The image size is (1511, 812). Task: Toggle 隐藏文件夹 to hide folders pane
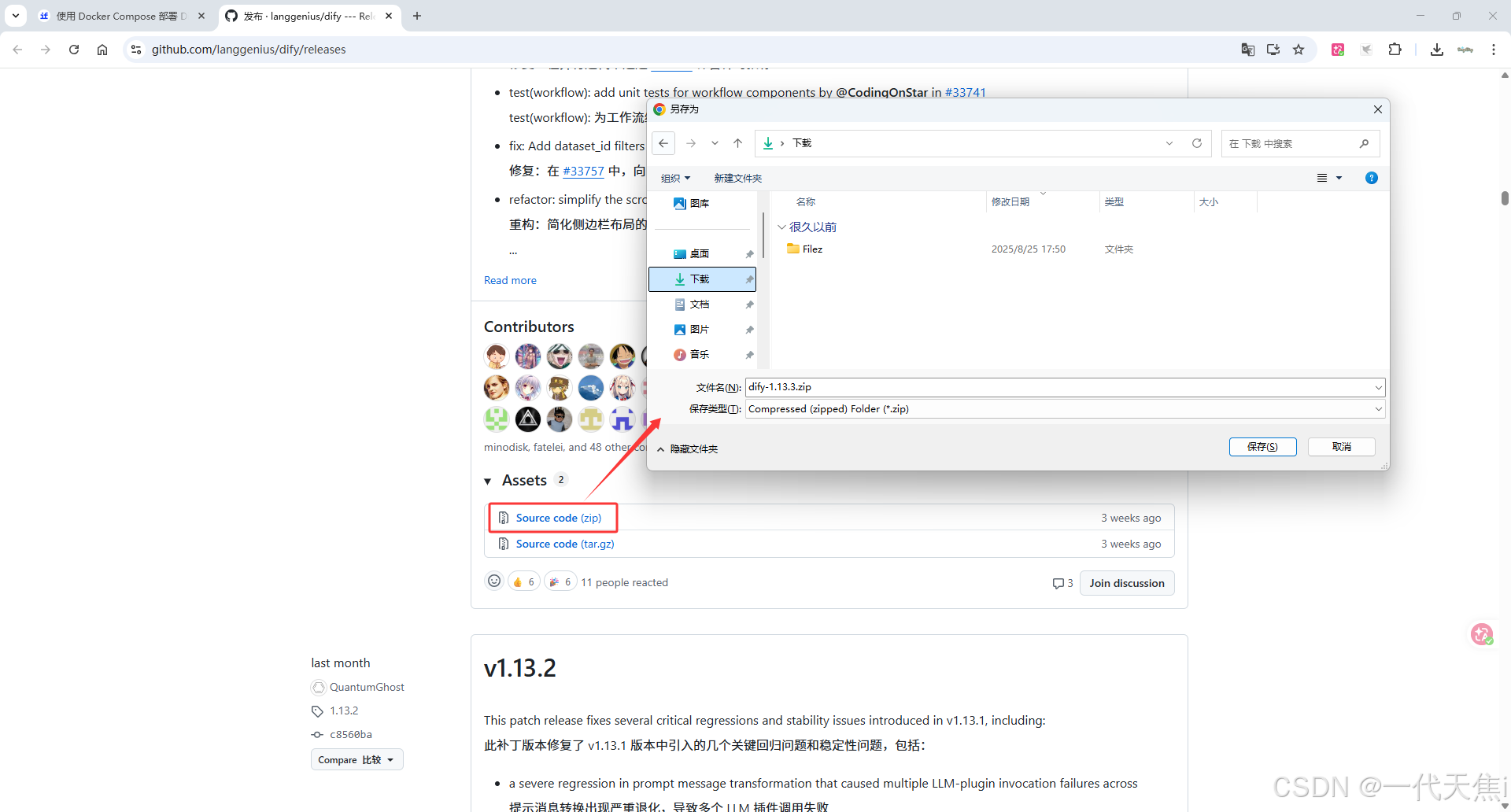(x=687, y=448)
